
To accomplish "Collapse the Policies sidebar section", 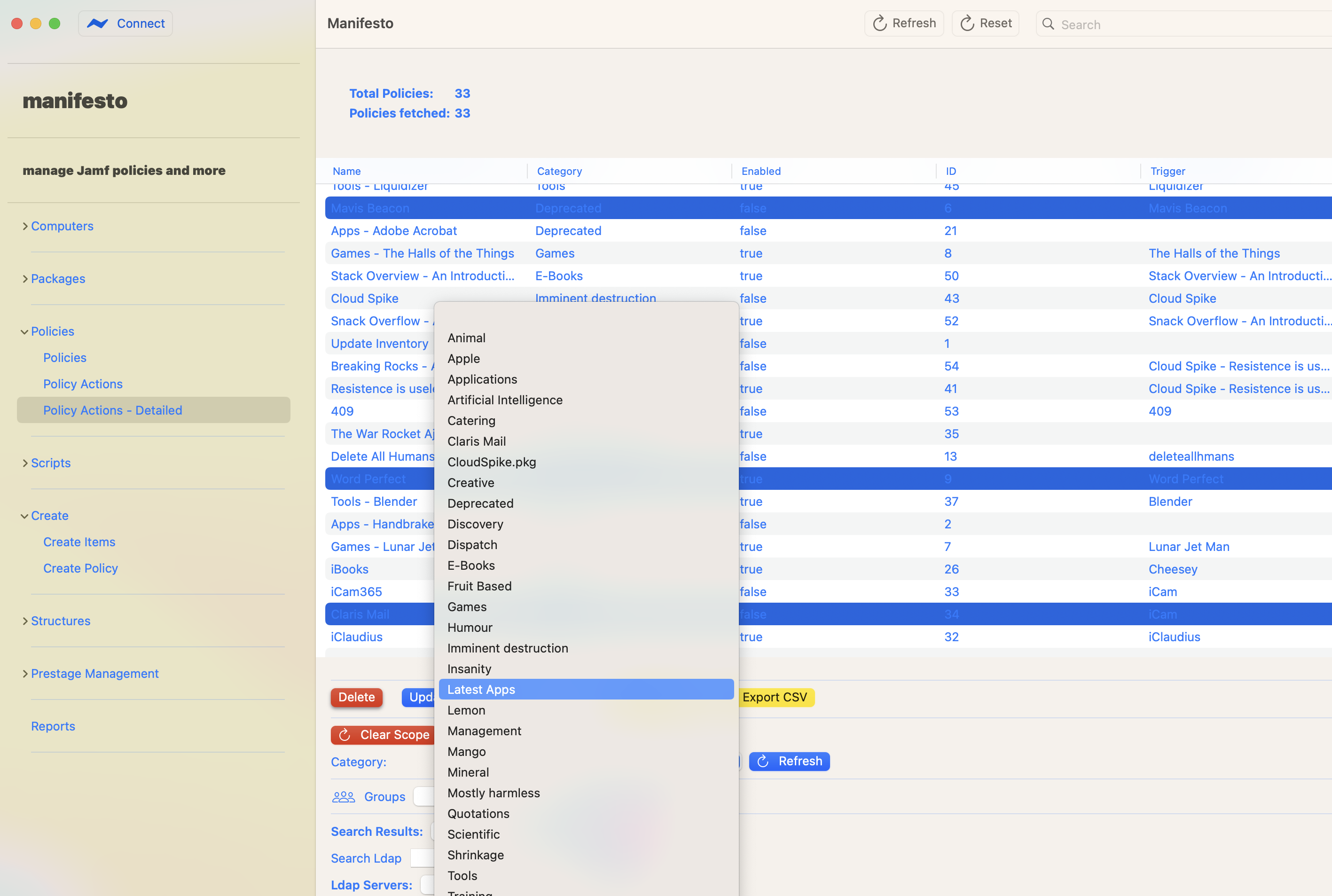I will pos(24,331).
